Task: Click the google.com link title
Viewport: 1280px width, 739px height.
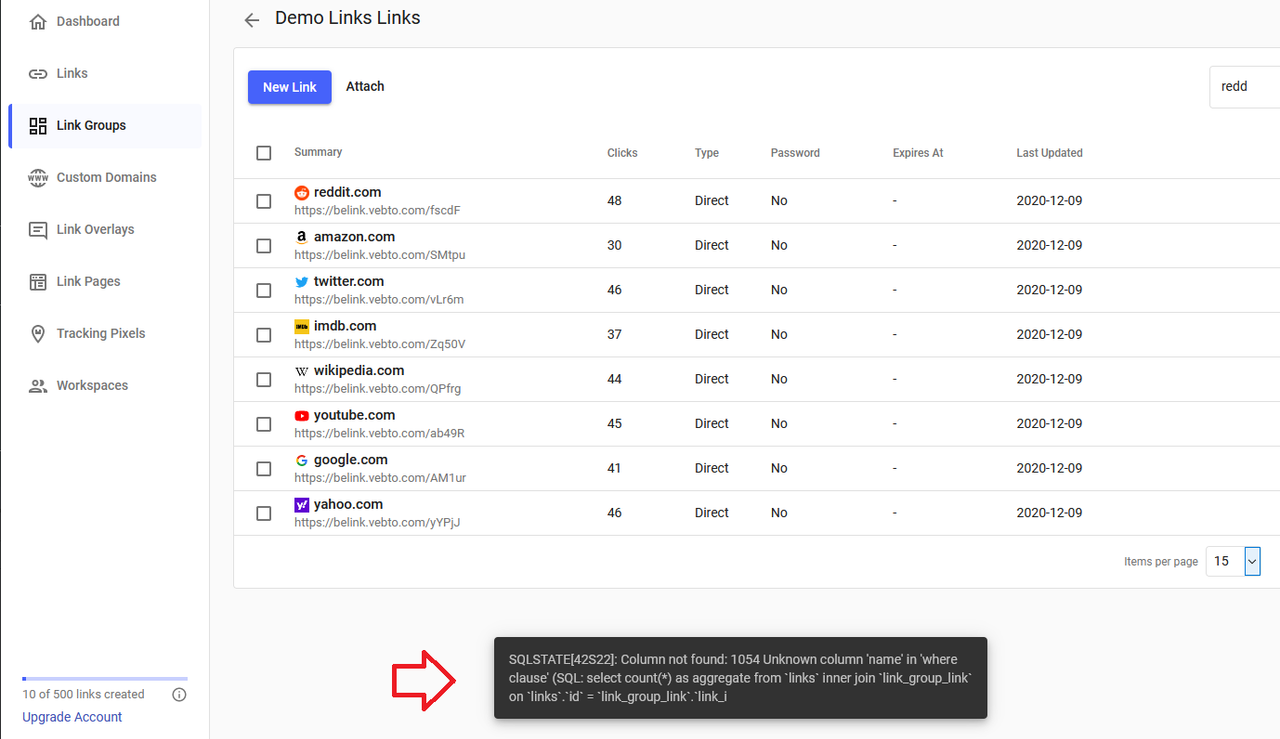Action: (x=351, y=460)
